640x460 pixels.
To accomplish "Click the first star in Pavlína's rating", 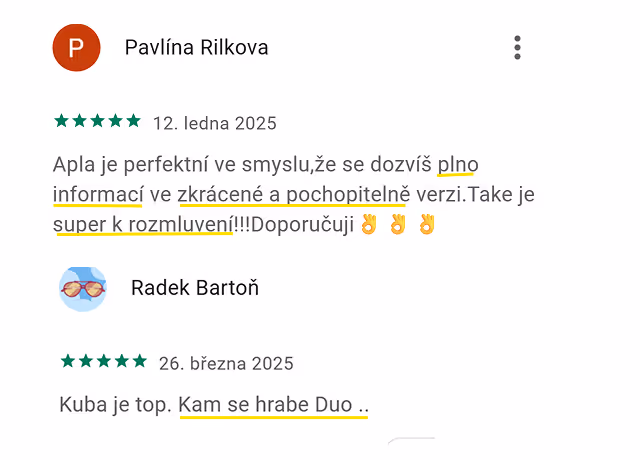I will (61, 121).
